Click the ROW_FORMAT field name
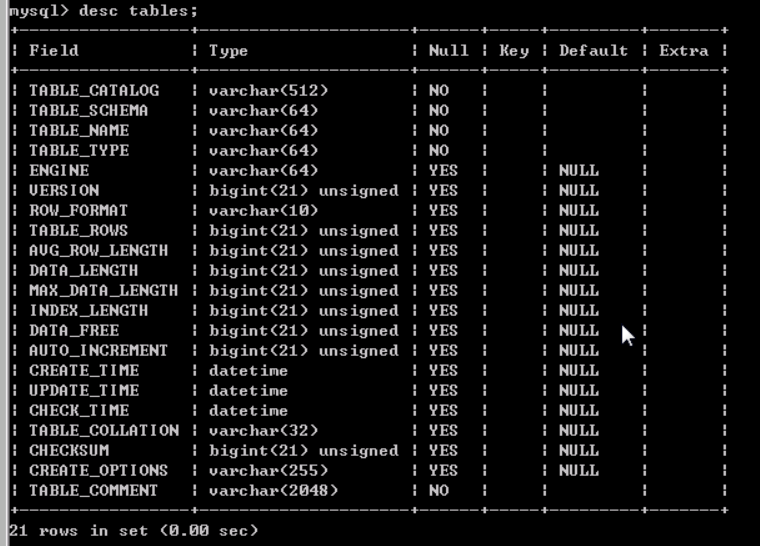This screenshot has width=760, height=546. [x=79, y=210]
